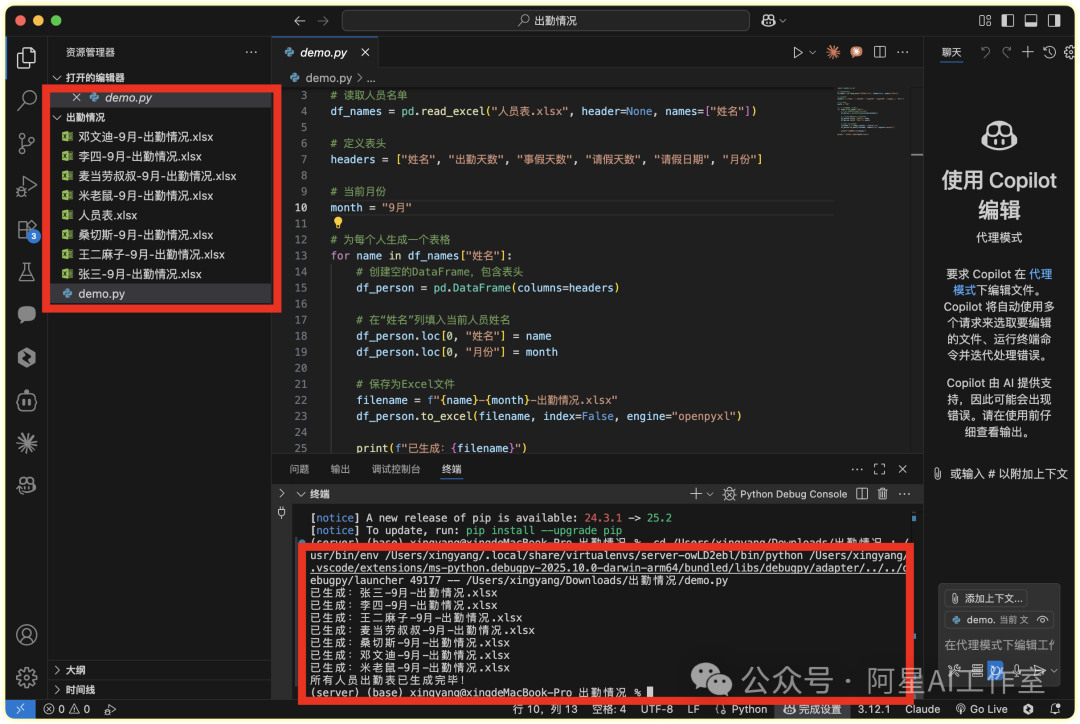
Task: Click the 添加上下文 button in chat
Action: coord(986,598)
